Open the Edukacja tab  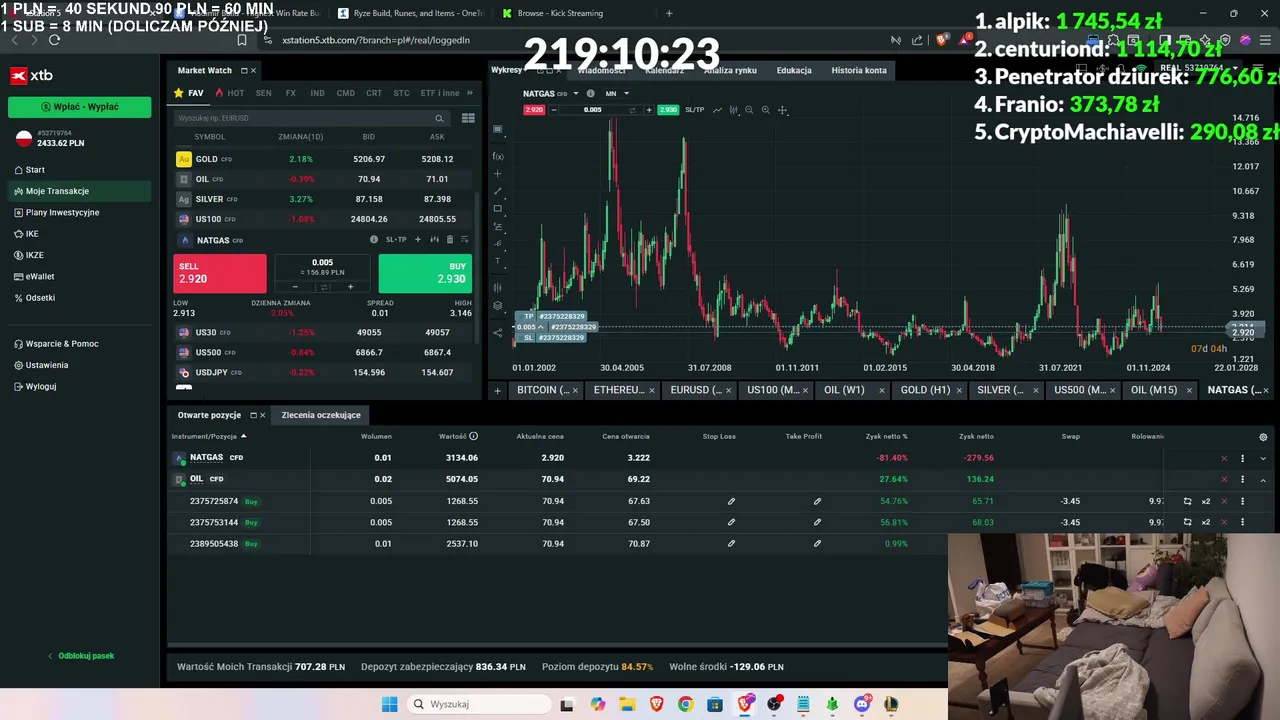tap(794, 70)
